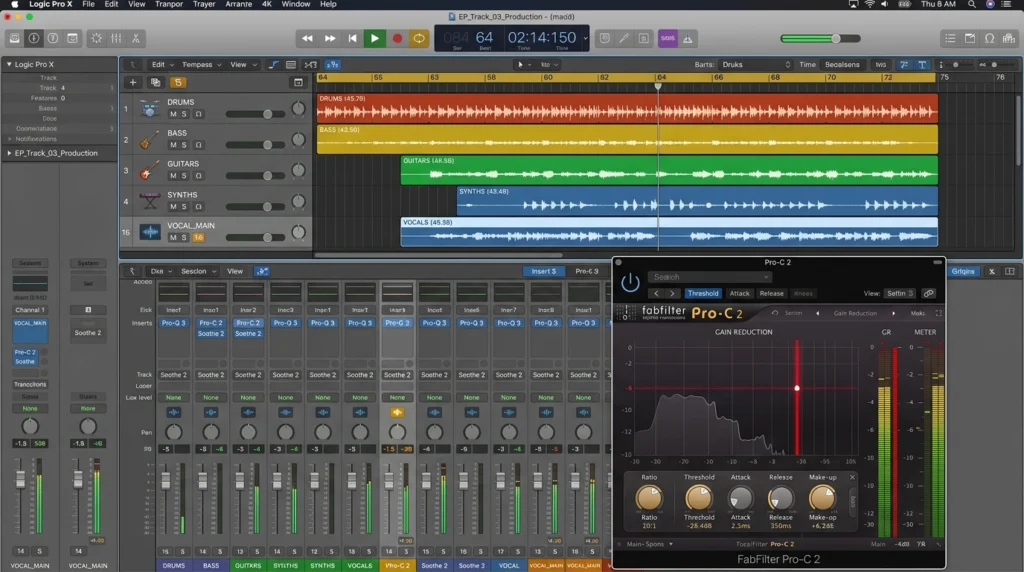Open the File menu
The height and width of the screenshot is (572, 1024).
[88, 4]
